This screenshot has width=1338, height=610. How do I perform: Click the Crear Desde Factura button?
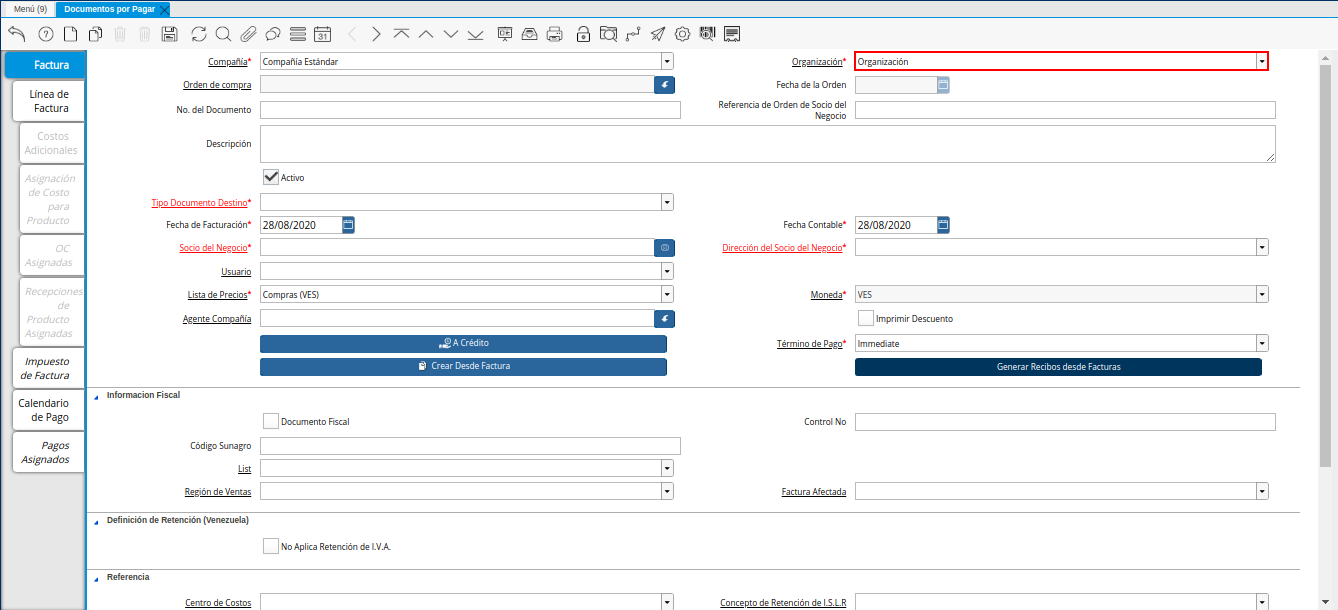tap(463, 366)
